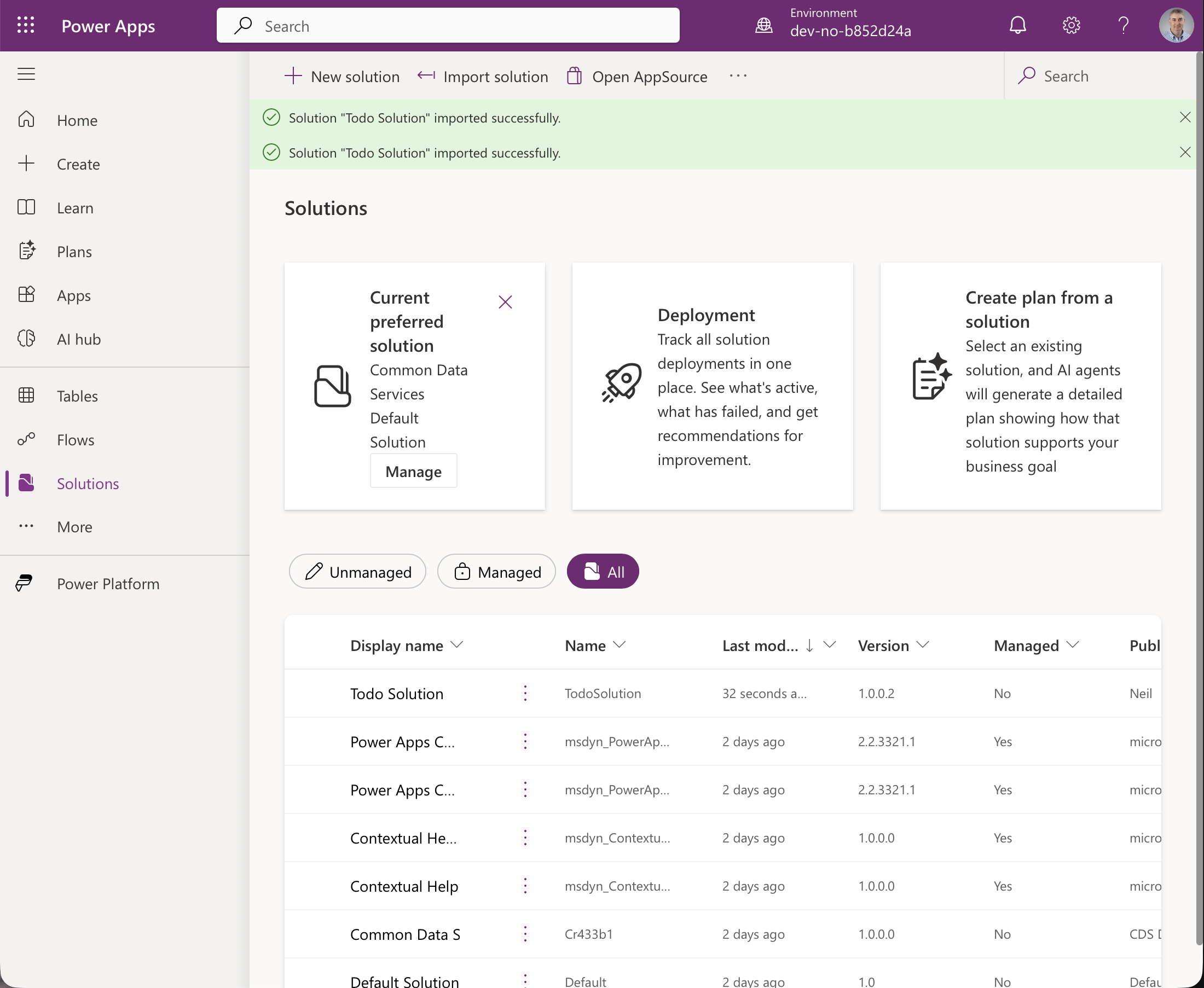Open more options for Common Data S row

pyautogui.click(x=525, y=934)
